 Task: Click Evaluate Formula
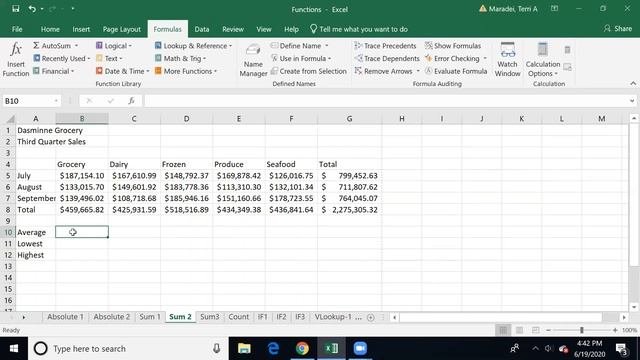click(456, 71)
